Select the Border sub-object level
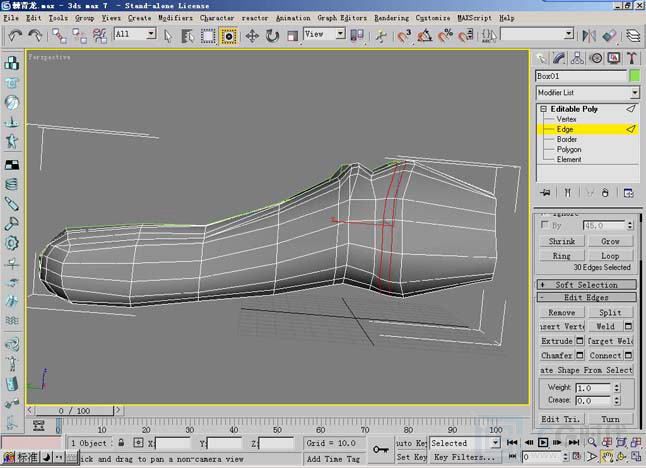The width and height of the screenshot is (646, 468). pyautogui.click(x=567, y=139)
